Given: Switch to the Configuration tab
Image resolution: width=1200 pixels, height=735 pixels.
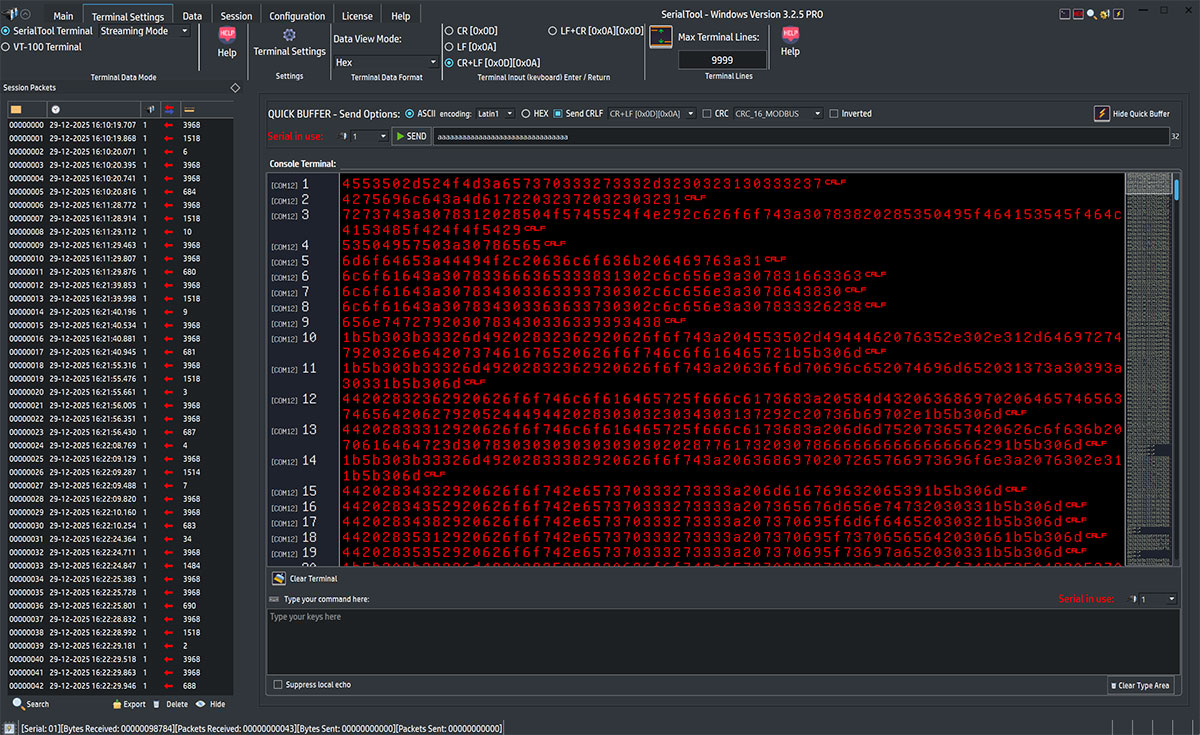Looking at the screenshot, I should [x=297, y=15].
